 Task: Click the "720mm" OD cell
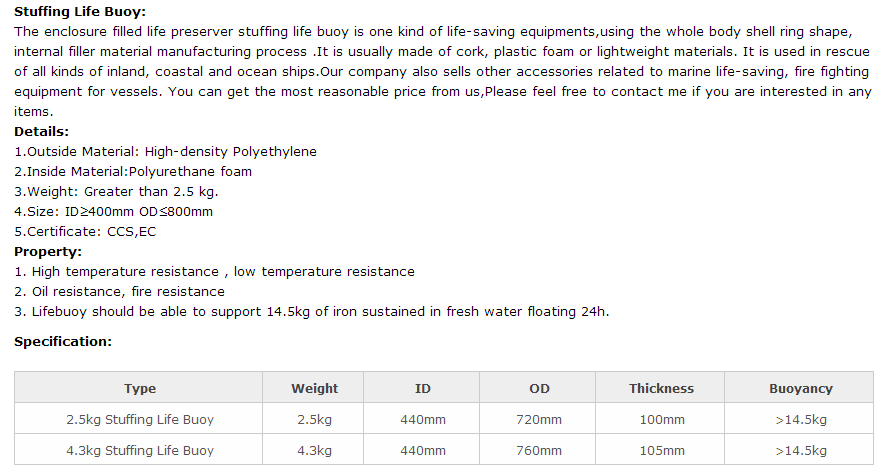click(539, 420)
